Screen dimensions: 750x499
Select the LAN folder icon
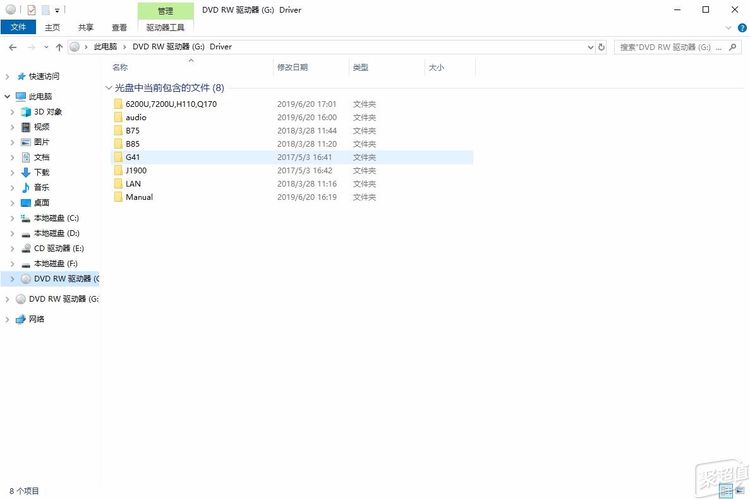[118, 184]
